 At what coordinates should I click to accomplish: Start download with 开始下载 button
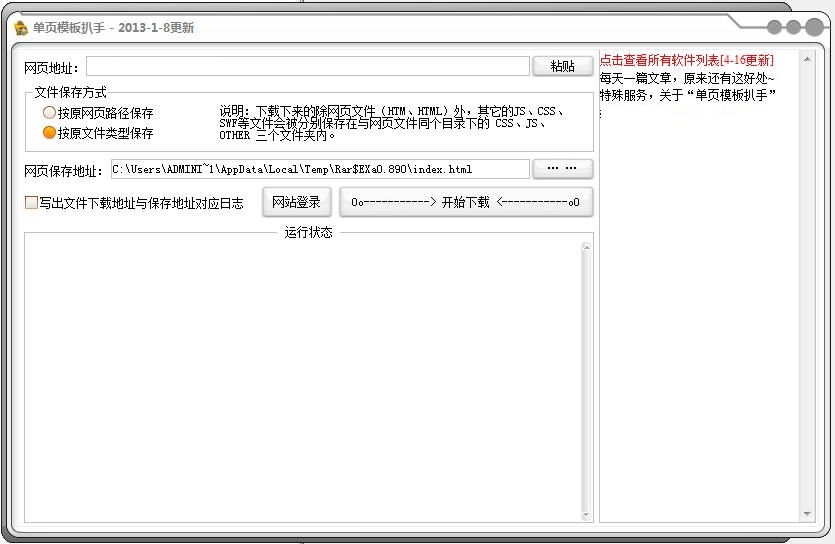pyautogui.click(x=466, y=202)
